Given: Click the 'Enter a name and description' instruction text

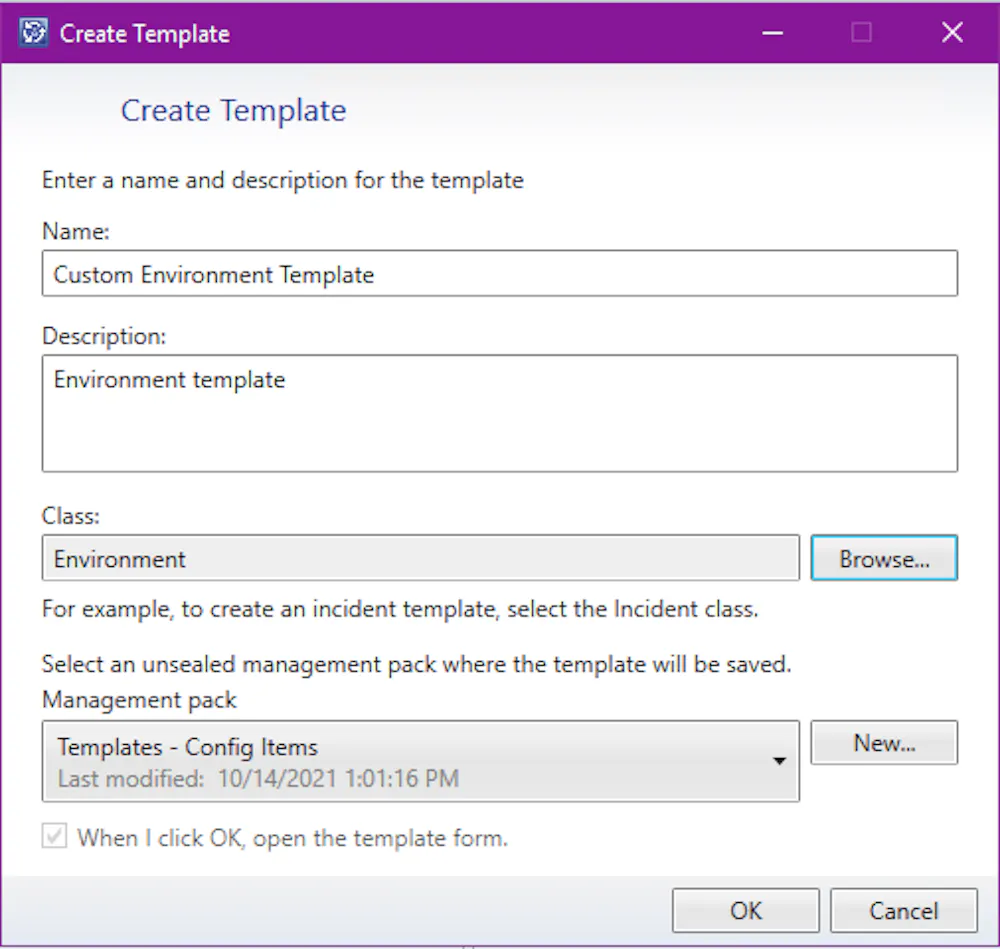Looking at the screenshot, I should coord(283,180).
